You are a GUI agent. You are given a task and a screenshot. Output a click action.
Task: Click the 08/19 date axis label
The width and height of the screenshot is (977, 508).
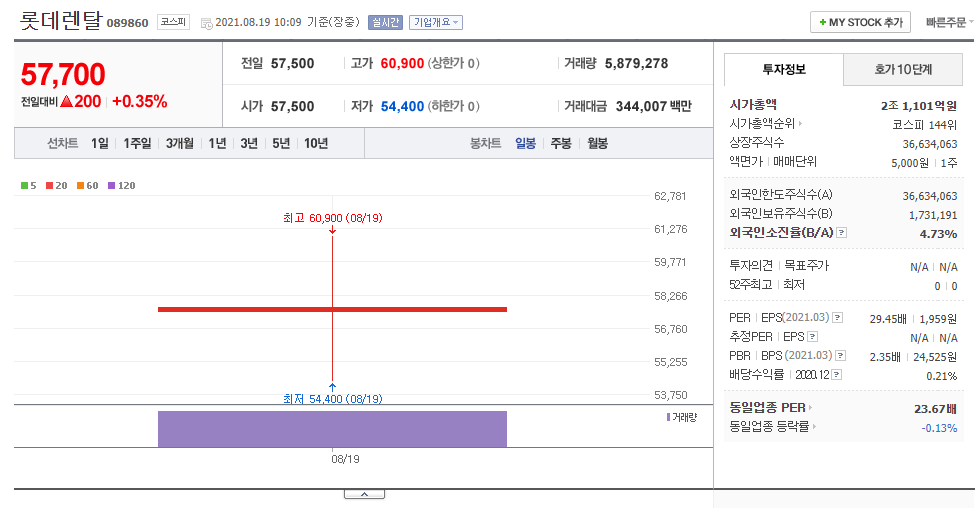345,459
